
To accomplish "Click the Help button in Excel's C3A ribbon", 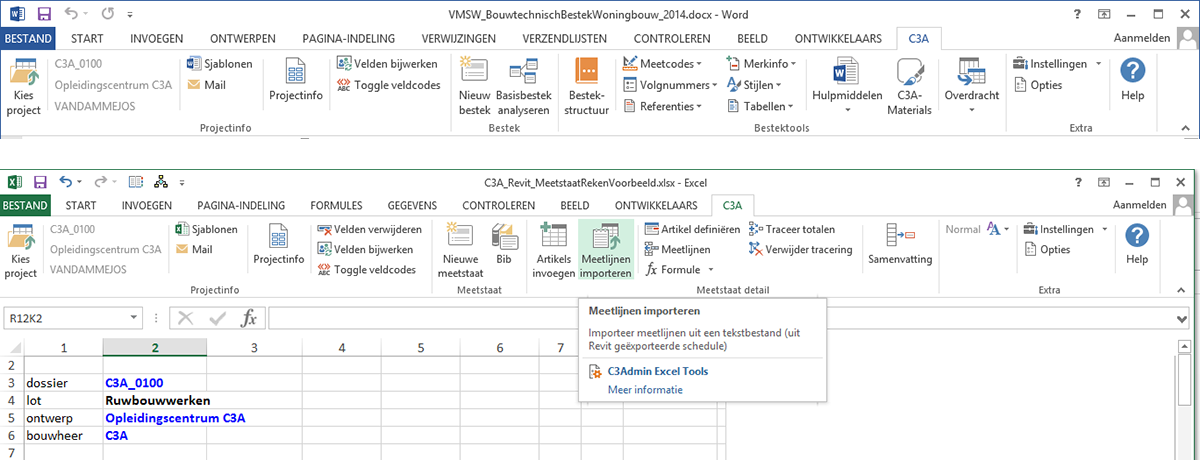I will [x=1137, y=246].
